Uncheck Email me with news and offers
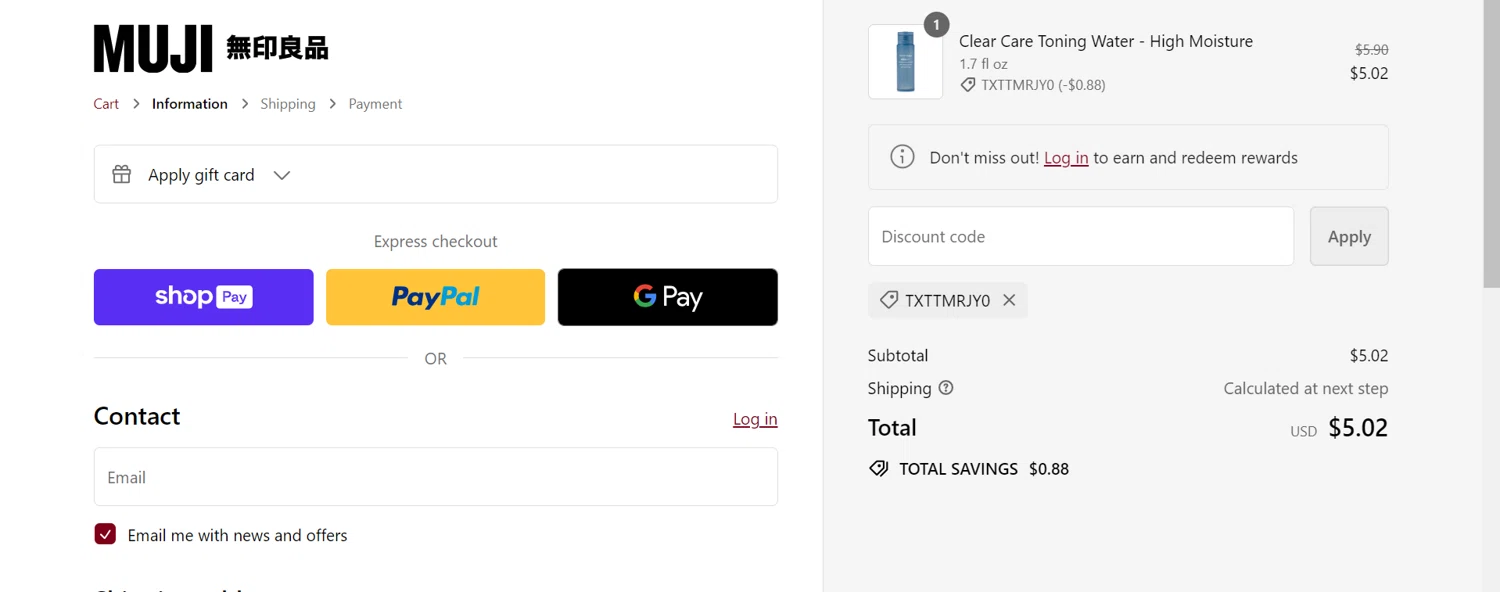 click(x=105, y=535)
